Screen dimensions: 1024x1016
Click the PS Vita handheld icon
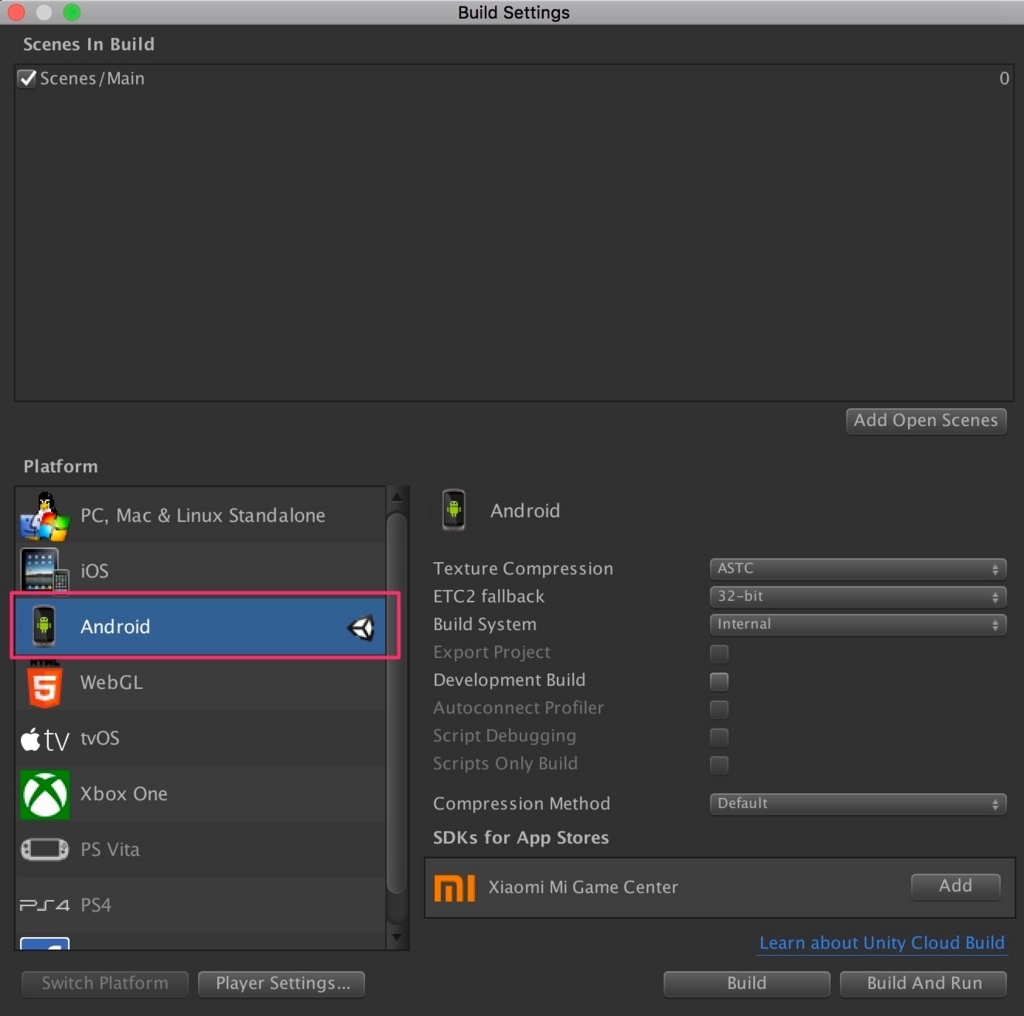44,849
